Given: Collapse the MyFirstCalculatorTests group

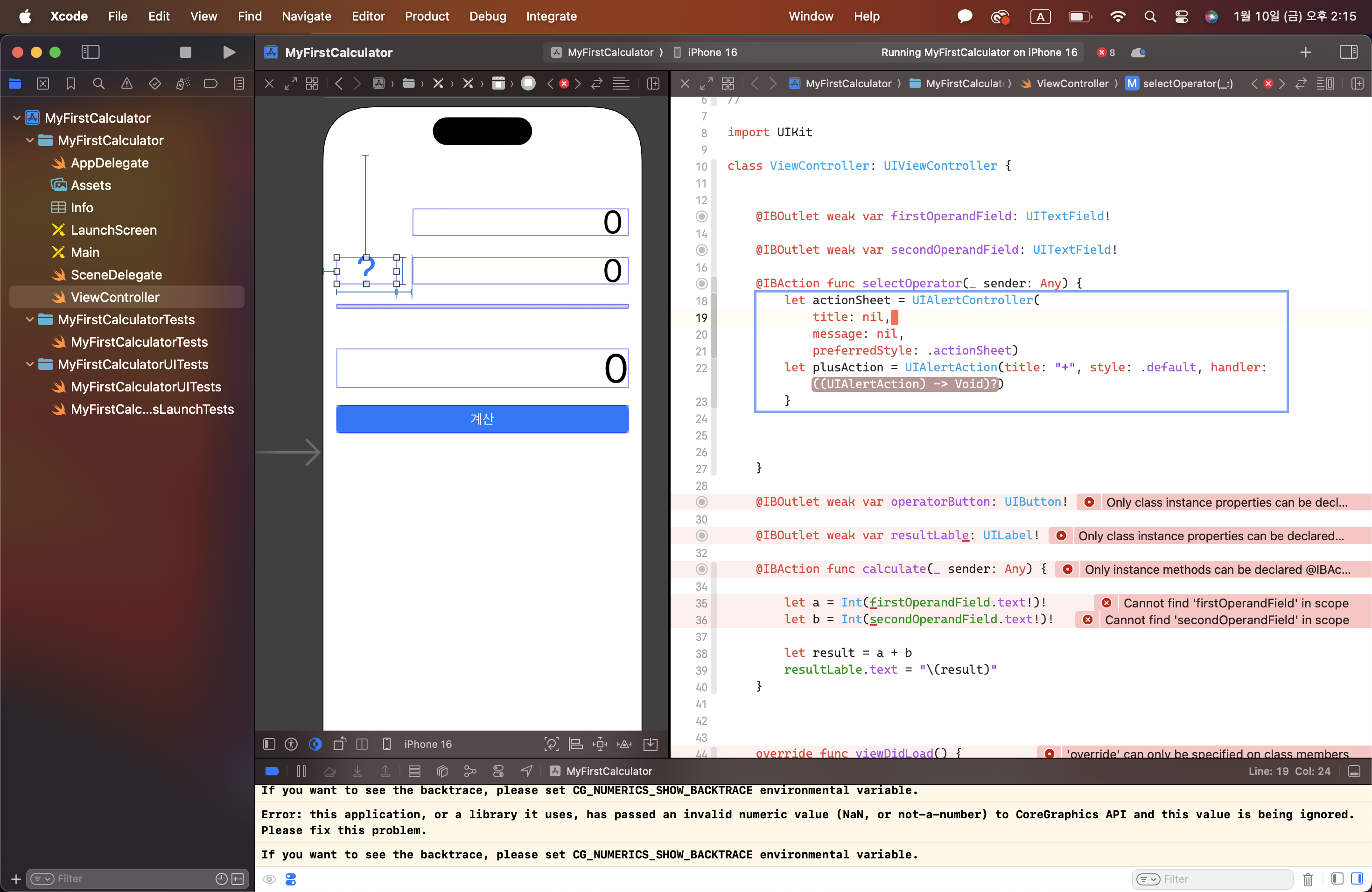Looking at the screenshot, I should [29, 320].
